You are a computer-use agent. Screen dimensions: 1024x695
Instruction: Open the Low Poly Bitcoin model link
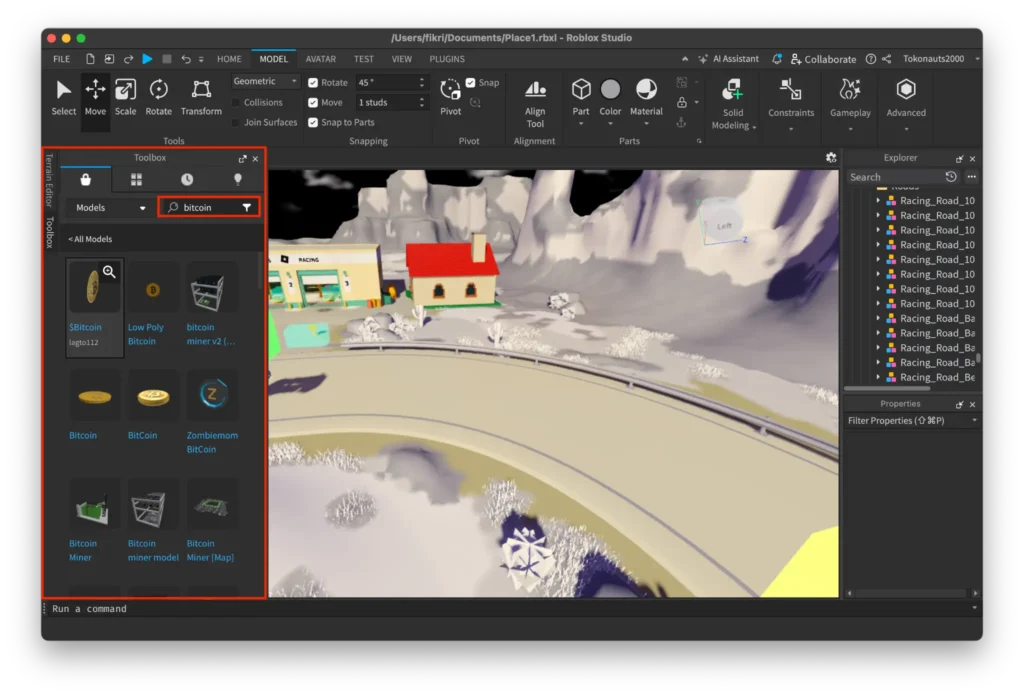146,334
